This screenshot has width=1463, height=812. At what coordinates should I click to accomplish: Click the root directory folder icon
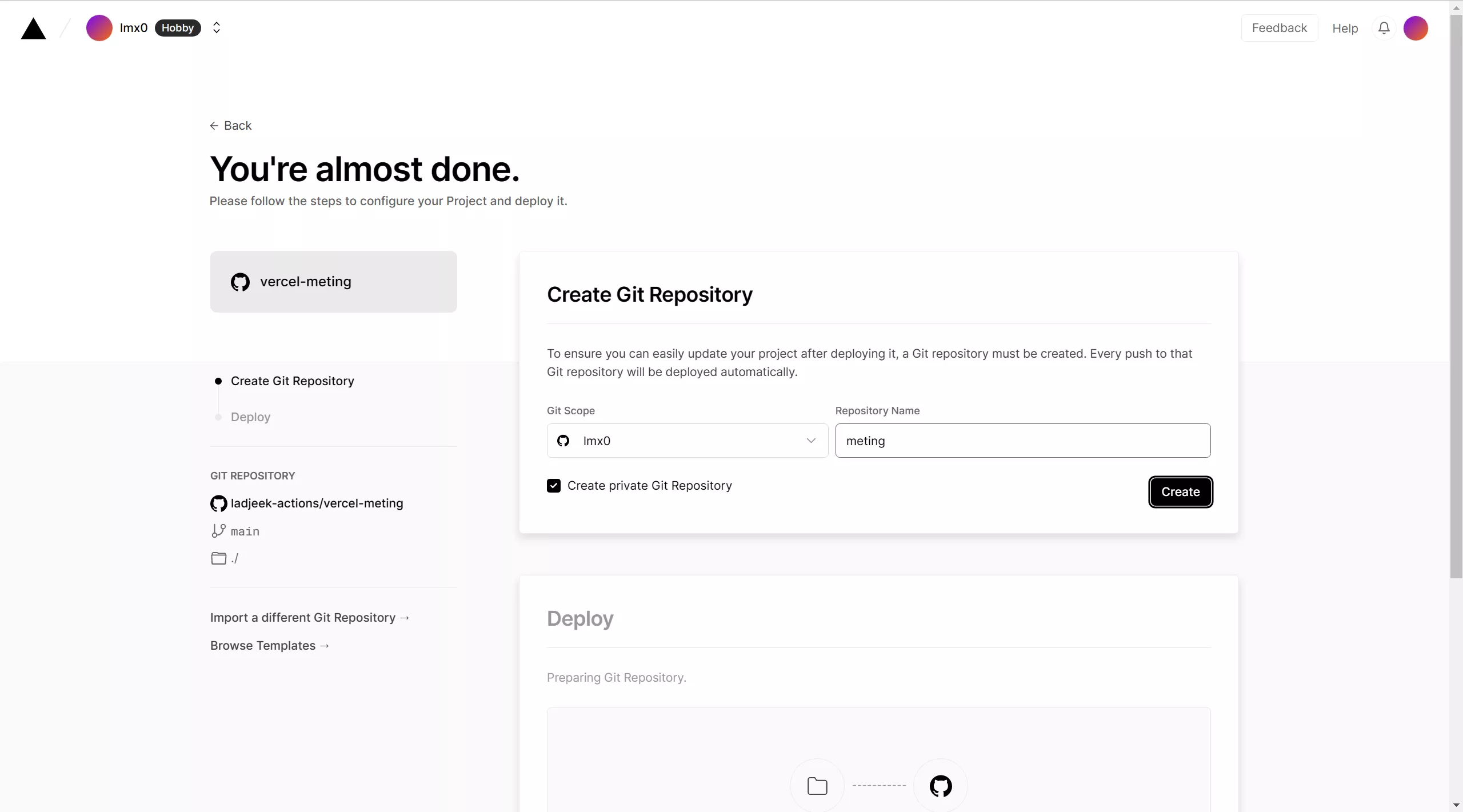pyautogui.click(x=218, y=558)
